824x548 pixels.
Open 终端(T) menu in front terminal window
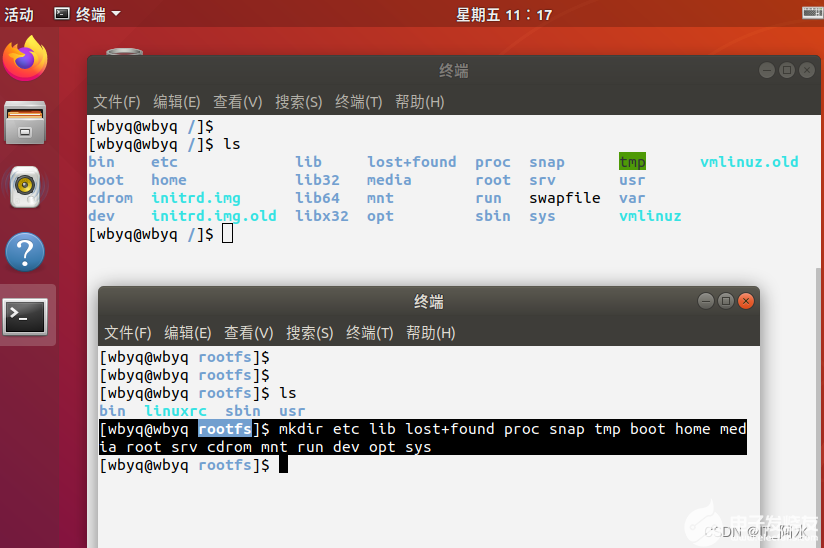(369, 333)
